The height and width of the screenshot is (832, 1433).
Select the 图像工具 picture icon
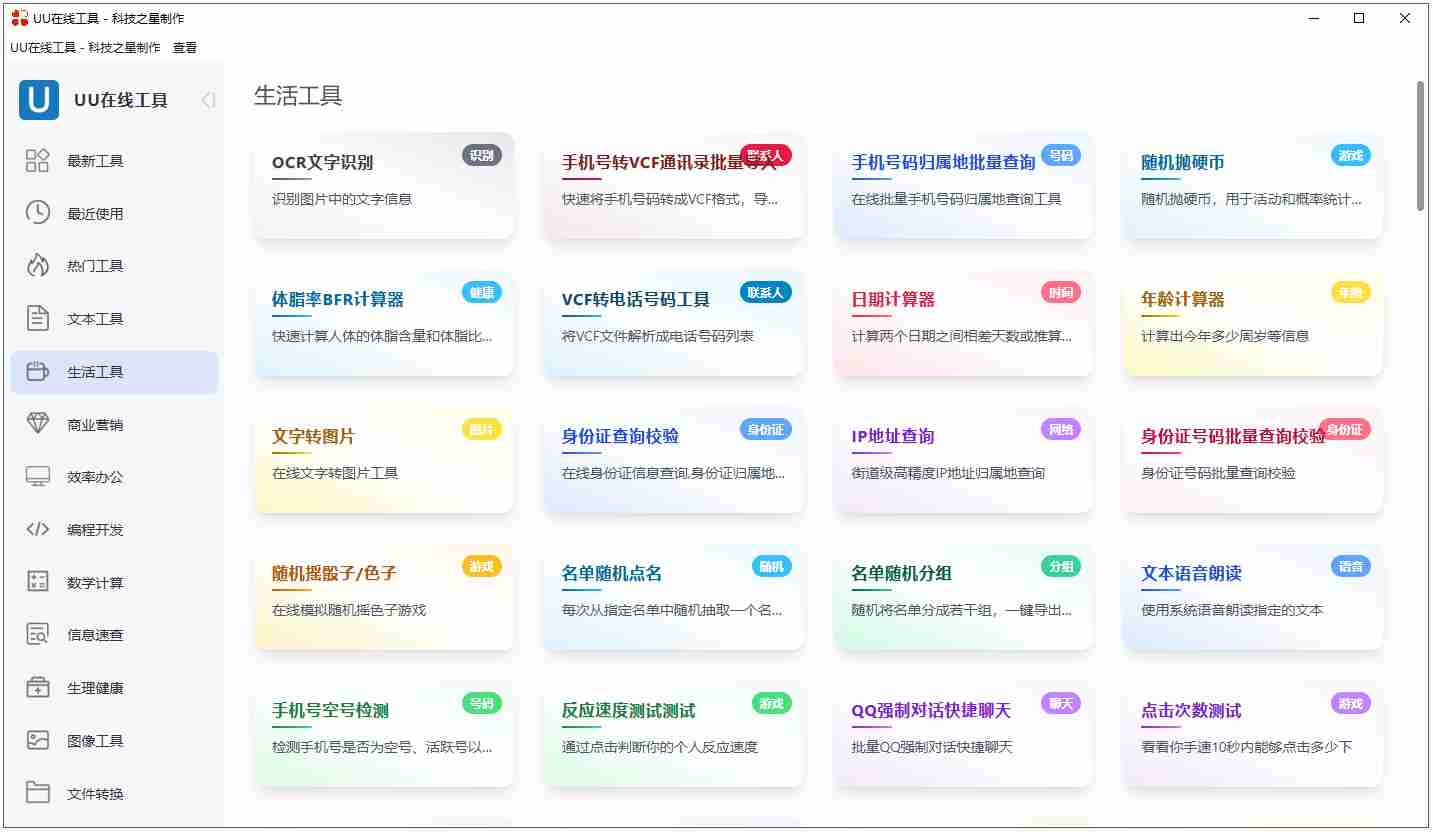click(37, 740)
